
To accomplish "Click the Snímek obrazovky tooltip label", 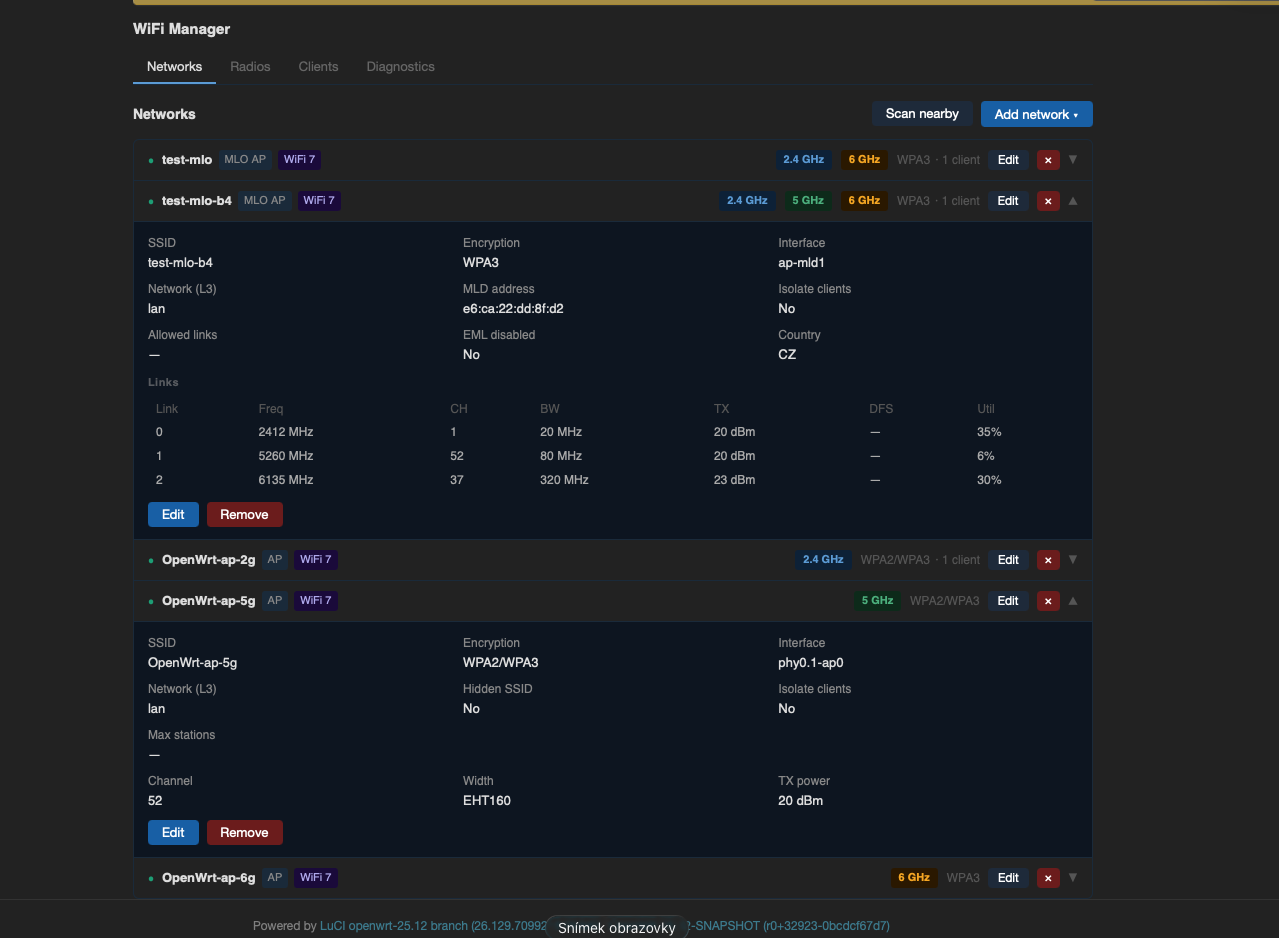I will (616, 928).
